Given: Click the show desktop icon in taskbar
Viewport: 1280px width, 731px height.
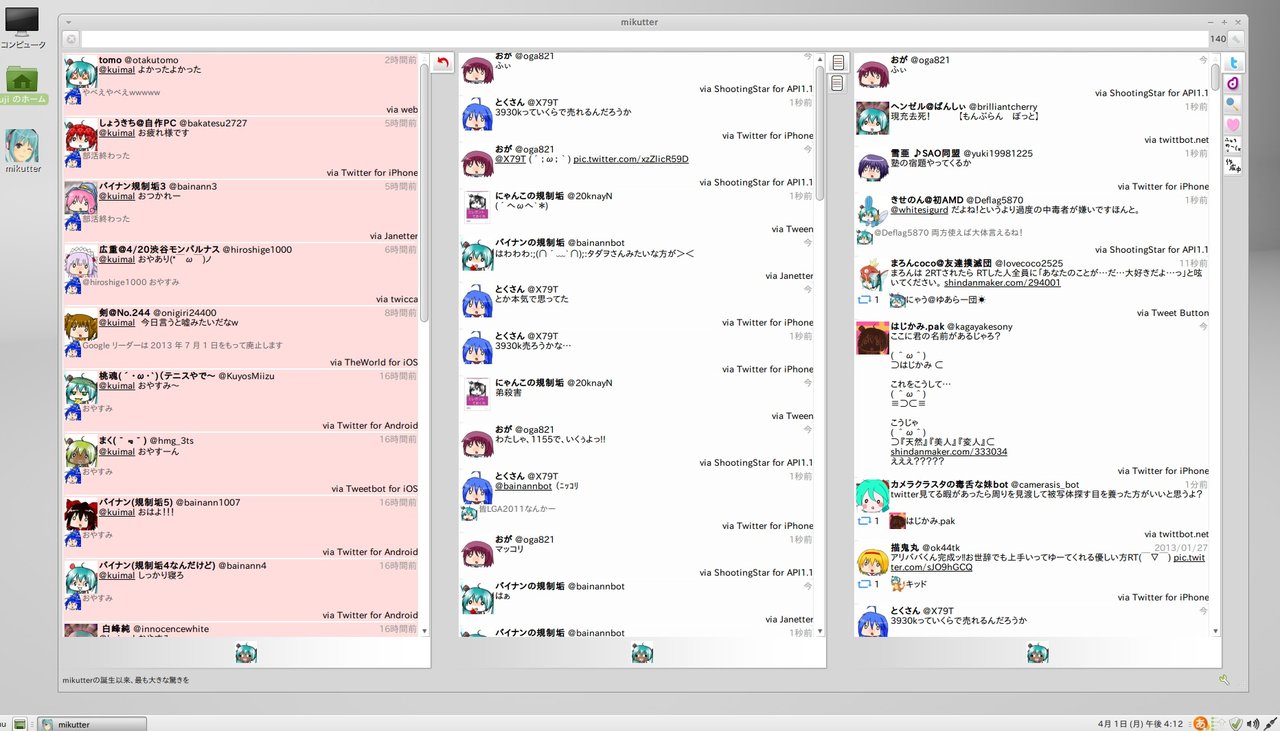Looking at the screenshot, I should pyautogui.click(x=19, y=723).
